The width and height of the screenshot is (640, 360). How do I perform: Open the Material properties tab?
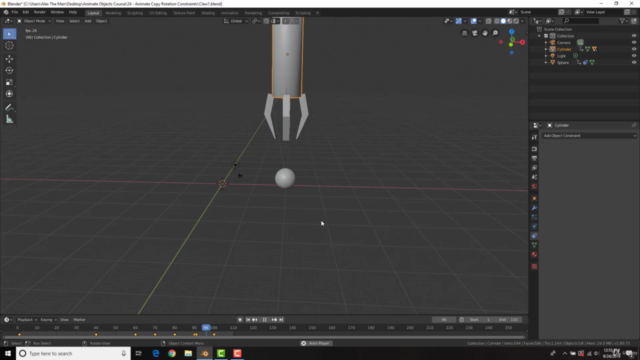pos(534,255)
